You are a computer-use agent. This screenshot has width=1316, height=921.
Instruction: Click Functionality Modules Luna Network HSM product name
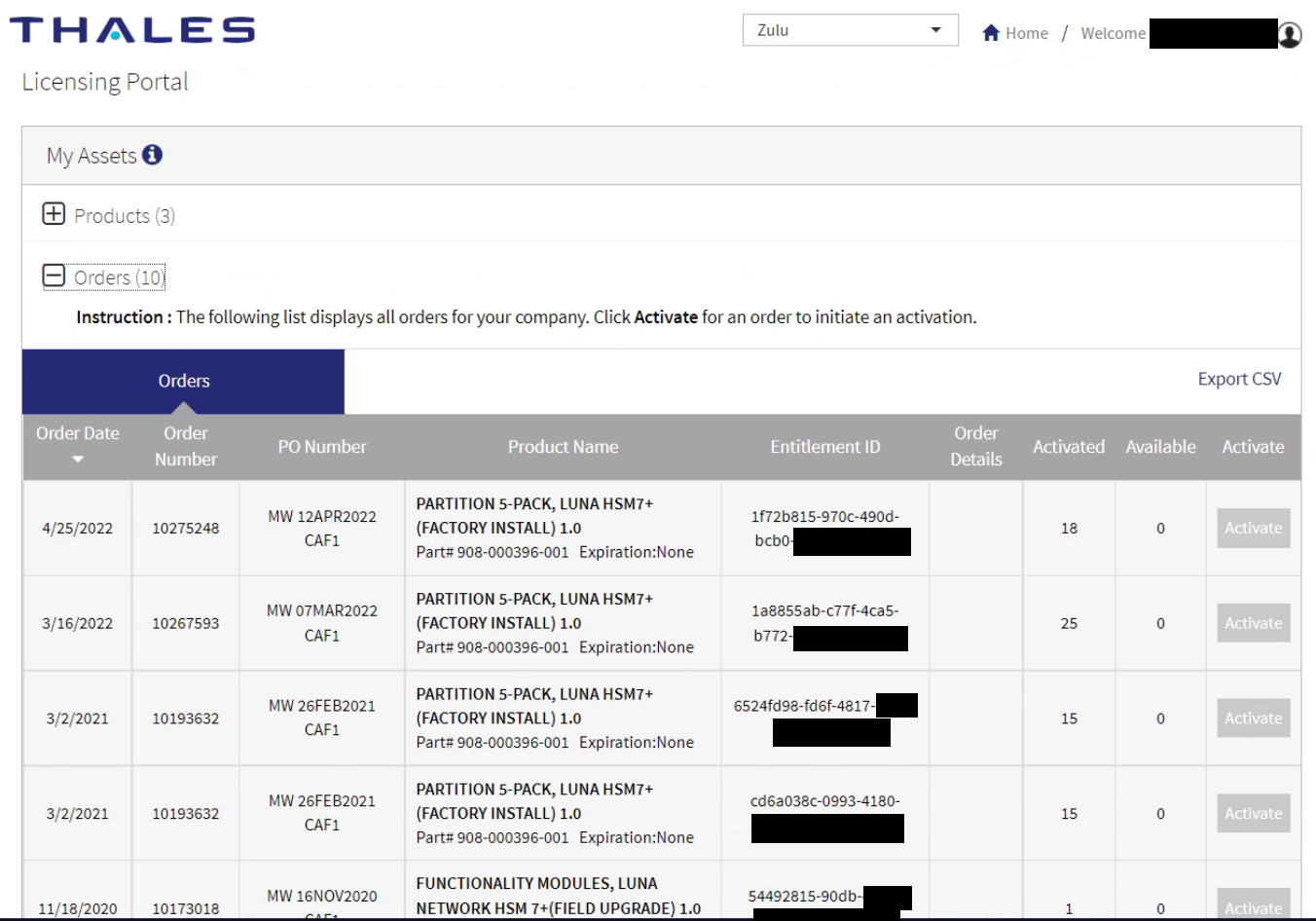pos(558,896)
